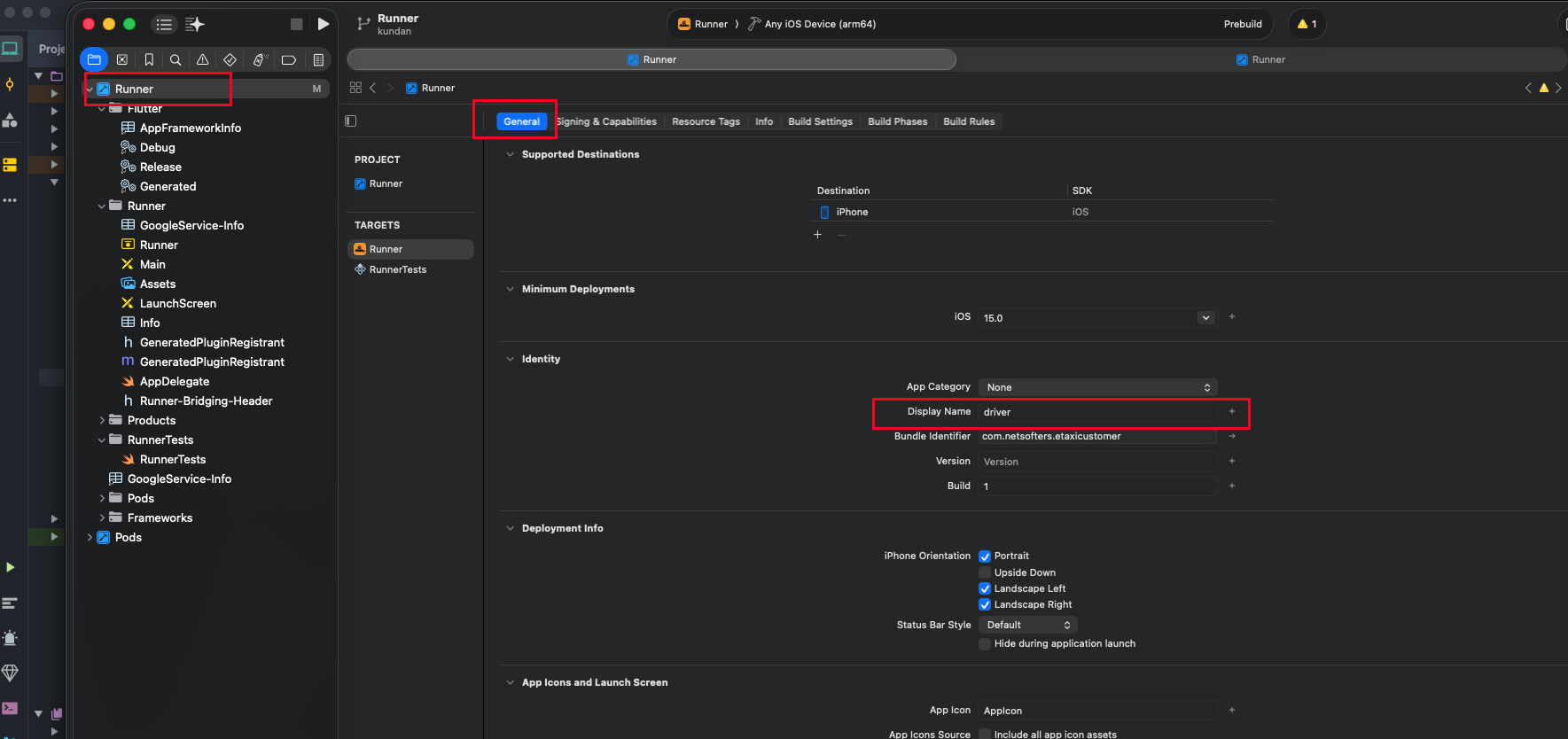This screenshot has width=1568, height=739.
Task: Go back in editor history
Action: pyautogui.click(x=373, y=88)
